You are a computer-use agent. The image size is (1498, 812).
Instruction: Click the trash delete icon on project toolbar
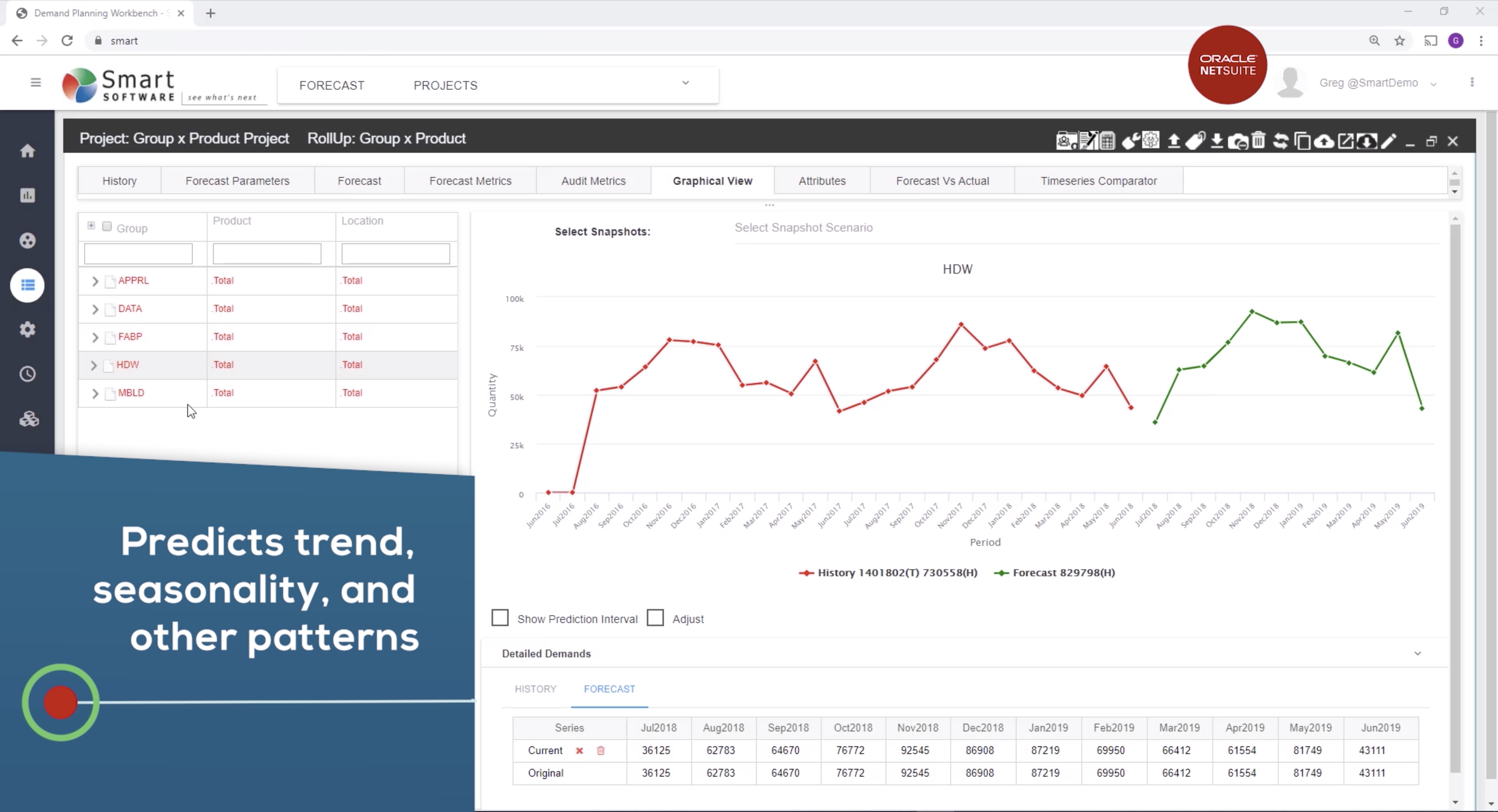[1258, 141]
